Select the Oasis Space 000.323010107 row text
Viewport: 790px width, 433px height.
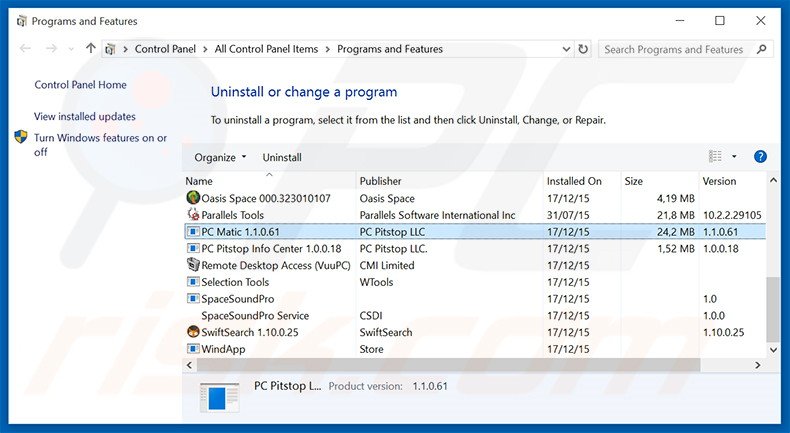coord(266,198)
